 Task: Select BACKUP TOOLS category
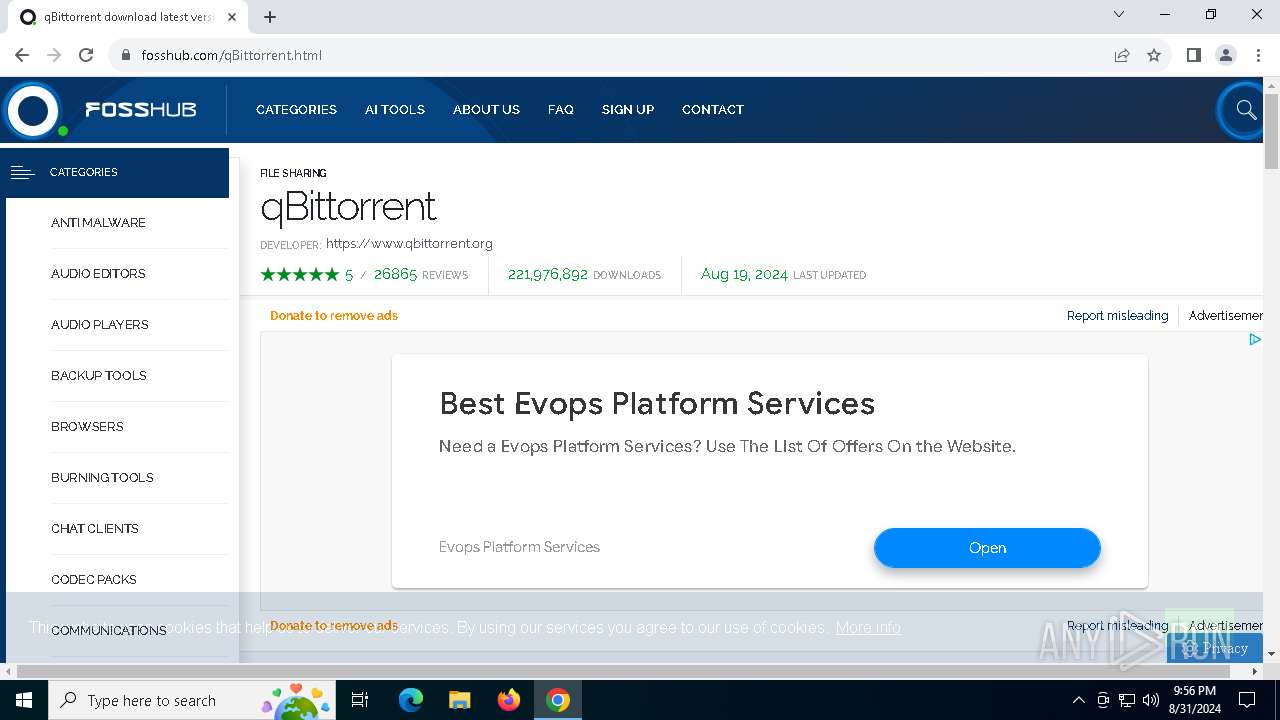(x=99, y=376)
